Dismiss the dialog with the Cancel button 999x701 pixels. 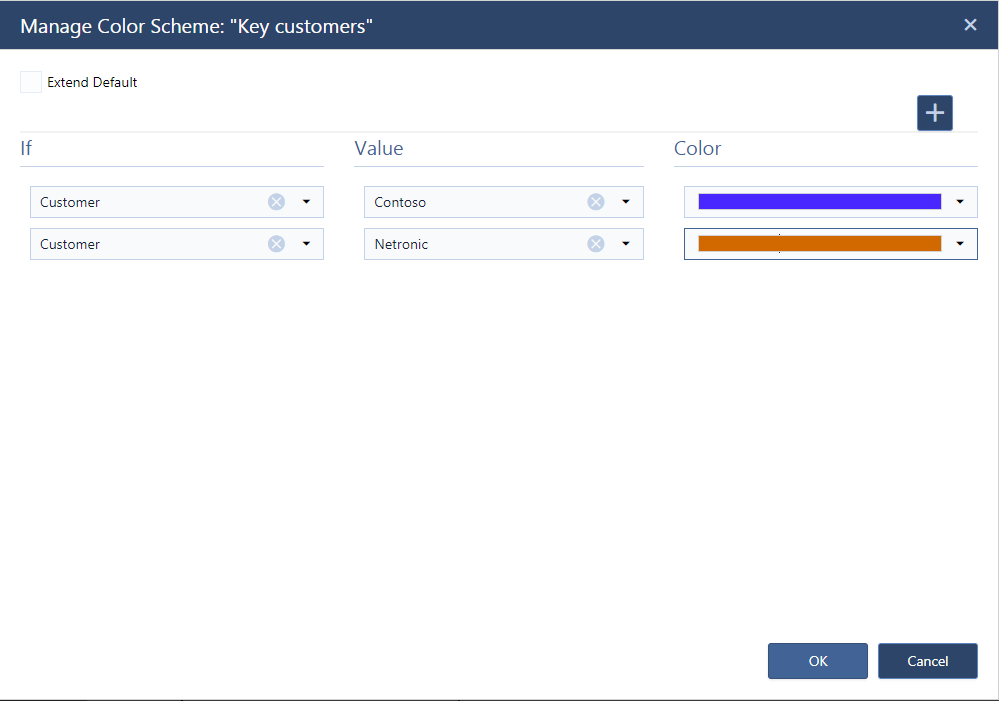[927, 661]
